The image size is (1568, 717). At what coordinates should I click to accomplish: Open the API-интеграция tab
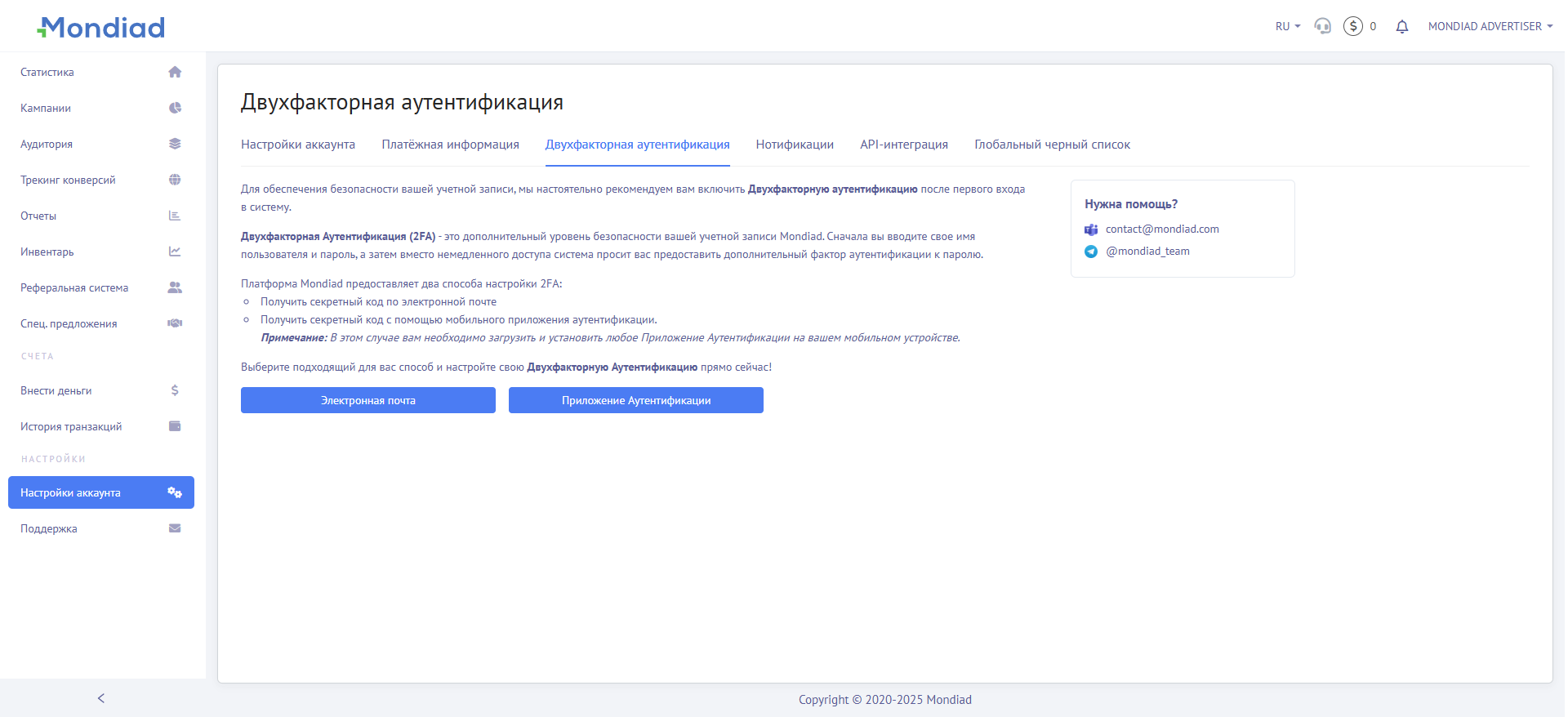(903, 145)
